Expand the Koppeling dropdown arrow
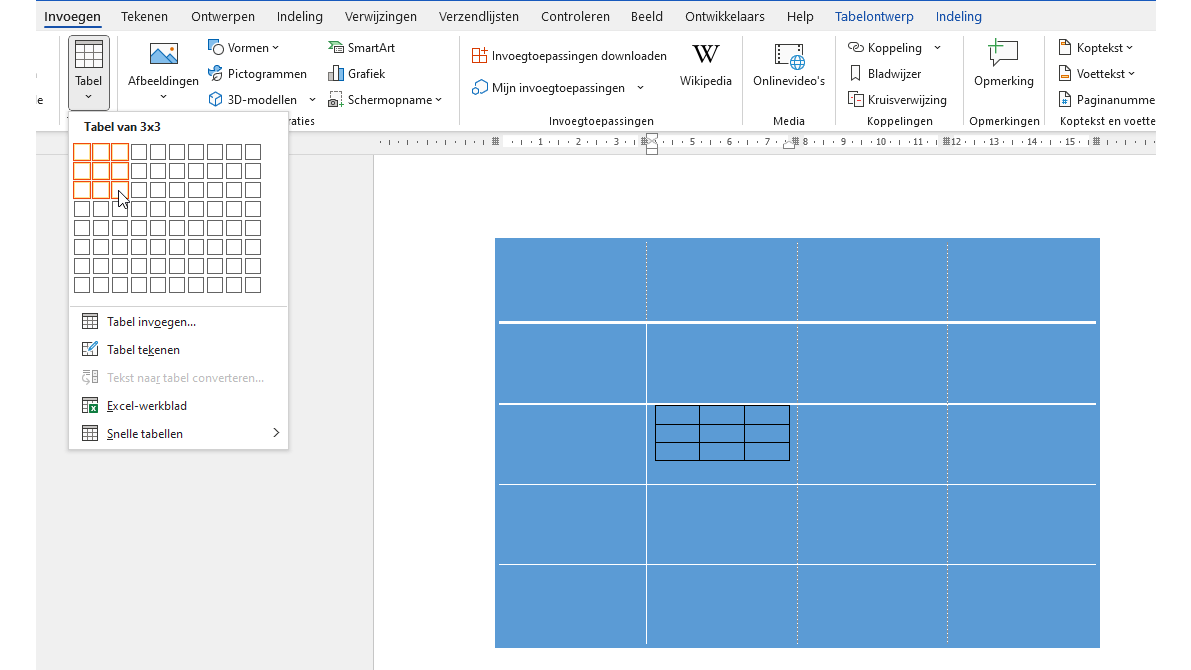Screen dimensions: 1191x670 point(937,48)
